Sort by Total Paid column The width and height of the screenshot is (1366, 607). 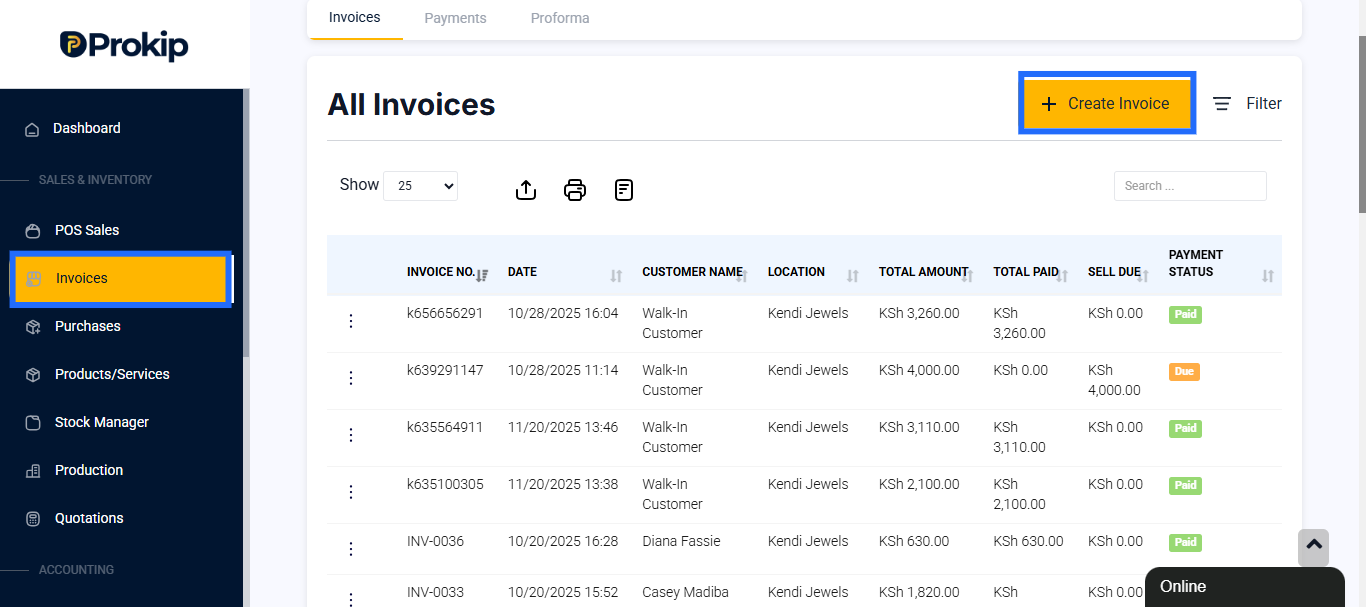(1031, 272)
